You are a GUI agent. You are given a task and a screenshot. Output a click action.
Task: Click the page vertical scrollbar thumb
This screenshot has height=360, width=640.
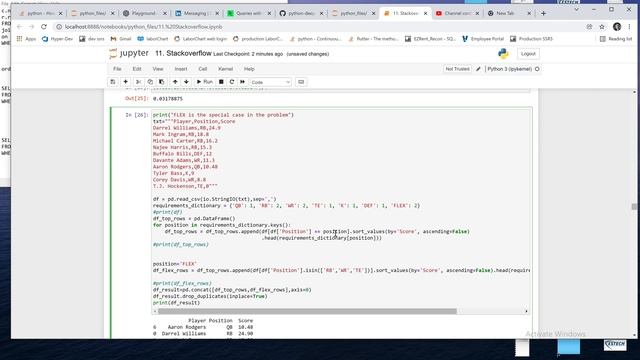[634, 207]
